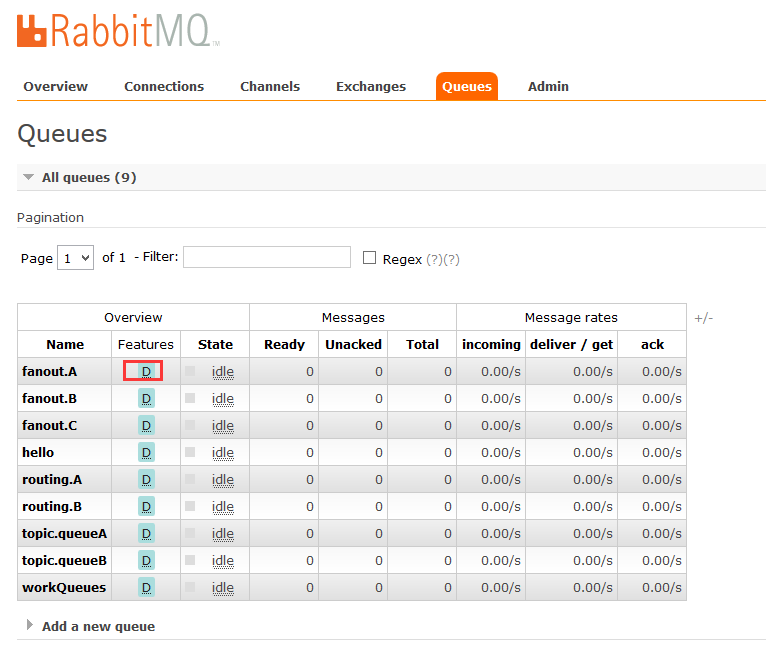Viewport: 766px width, 649px height.
Task: Click the second Regex help (?) link
Action: point(451,259)
